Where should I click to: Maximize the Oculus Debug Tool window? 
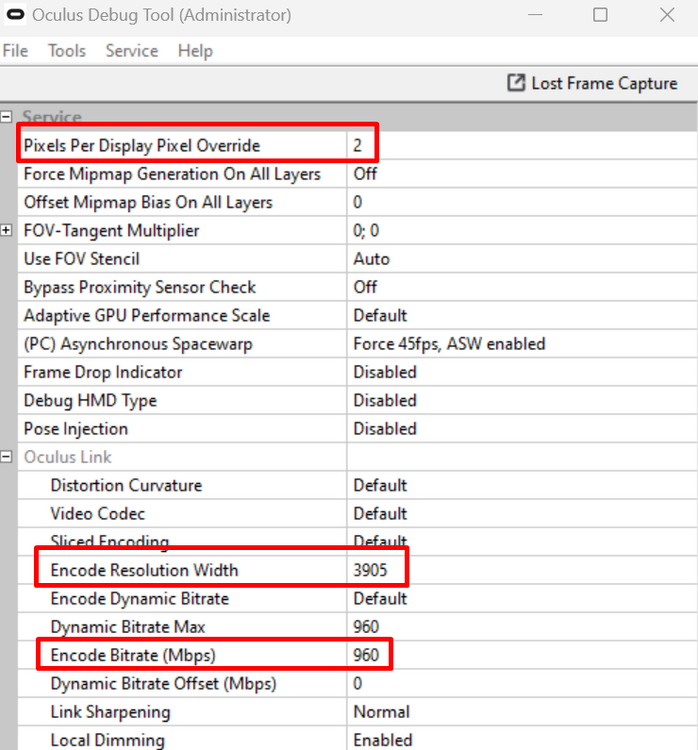600,15
